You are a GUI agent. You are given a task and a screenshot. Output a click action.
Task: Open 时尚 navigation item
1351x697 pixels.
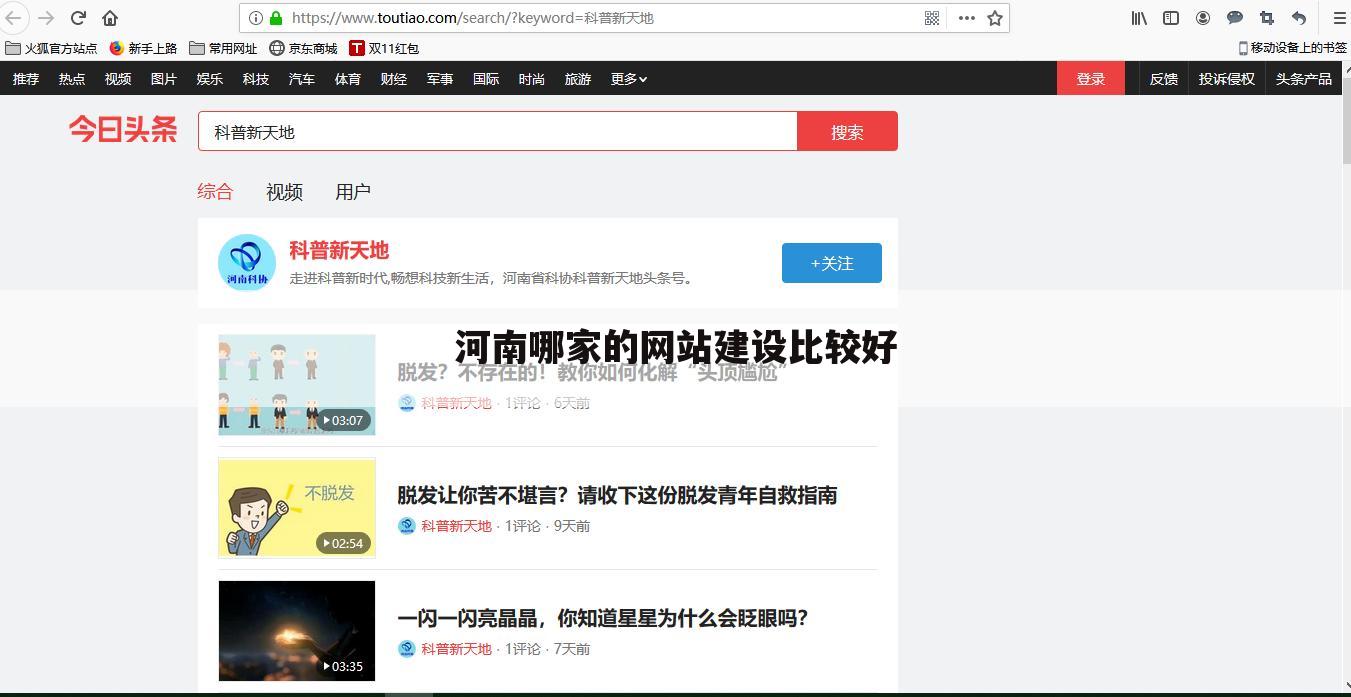point(532,79)
